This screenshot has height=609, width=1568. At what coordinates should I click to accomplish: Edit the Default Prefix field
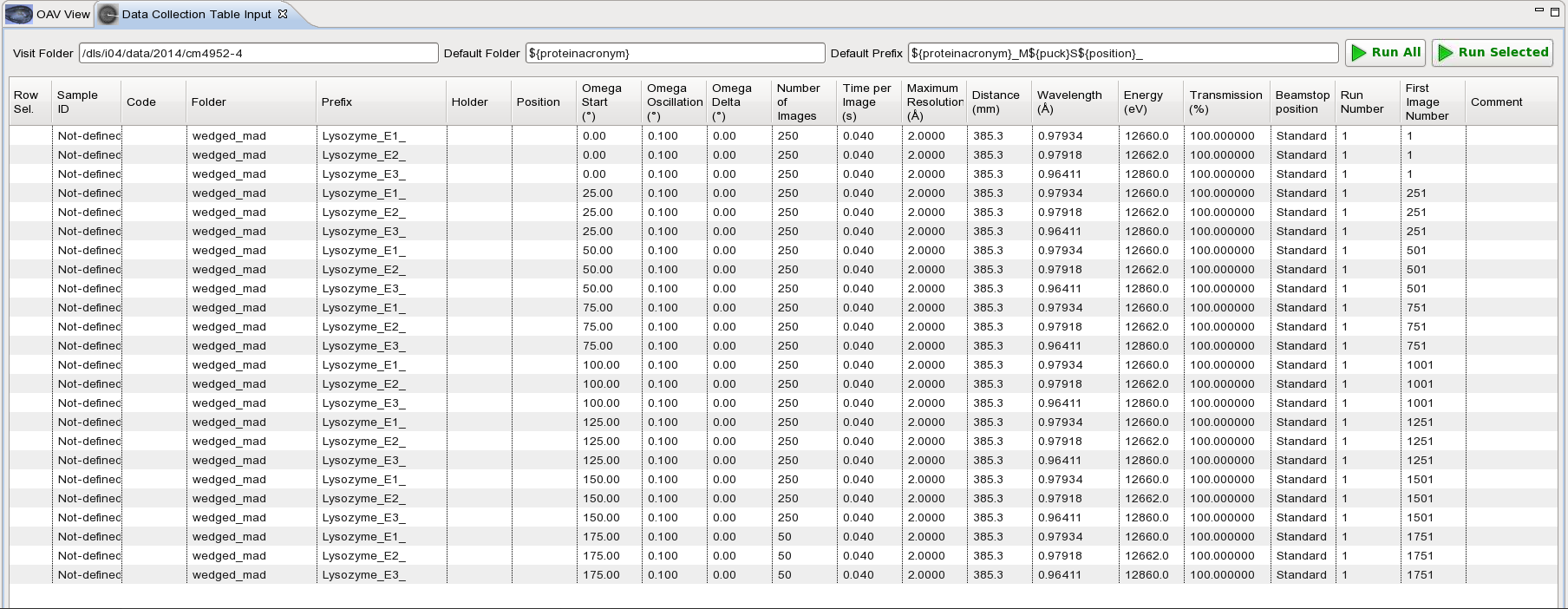tap(1123, 53)
